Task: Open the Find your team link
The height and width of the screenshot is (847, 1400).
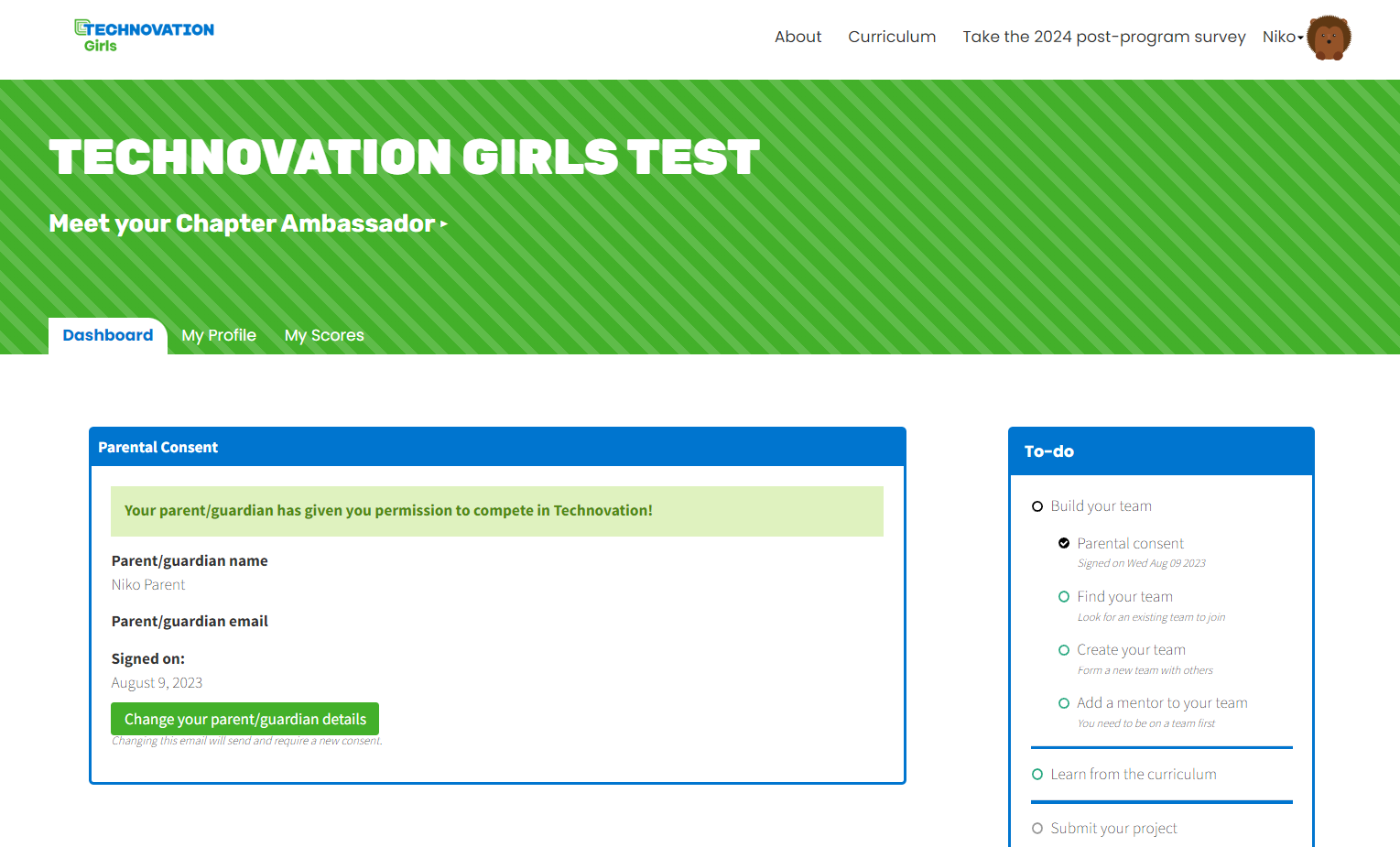Action: (1124, 596)
